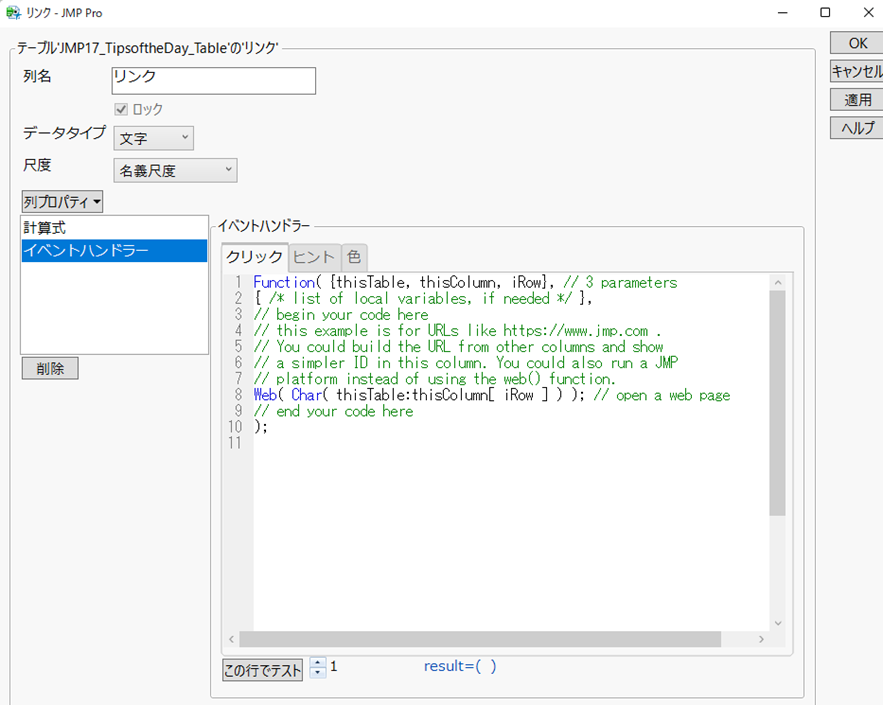Viewport: 883px width, 705px height.
Task: Click the キャンセル button
Action: click(x=857, y=72)
